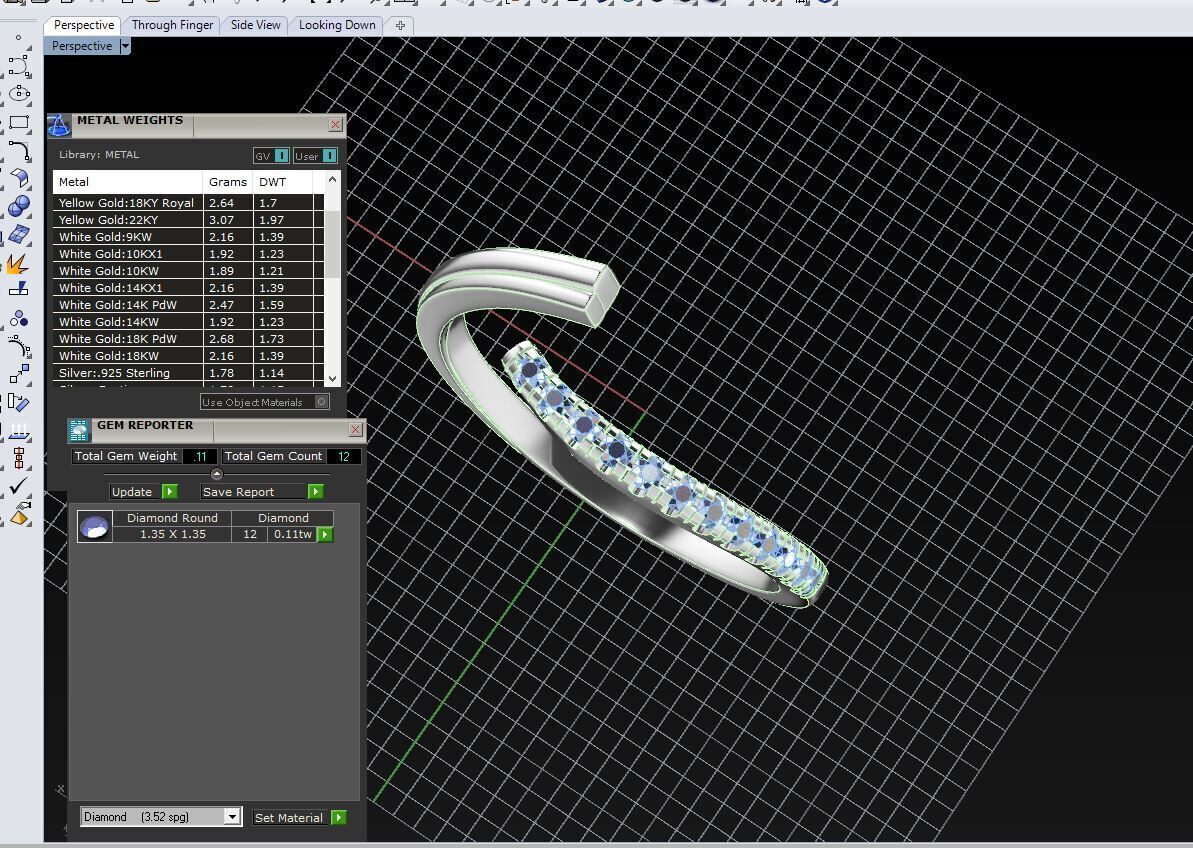Image resolution: width=1193 pixels, height=848 pixels.
Task: Click the Gem Reporter panel icon
Action: (x=78, y=430)
